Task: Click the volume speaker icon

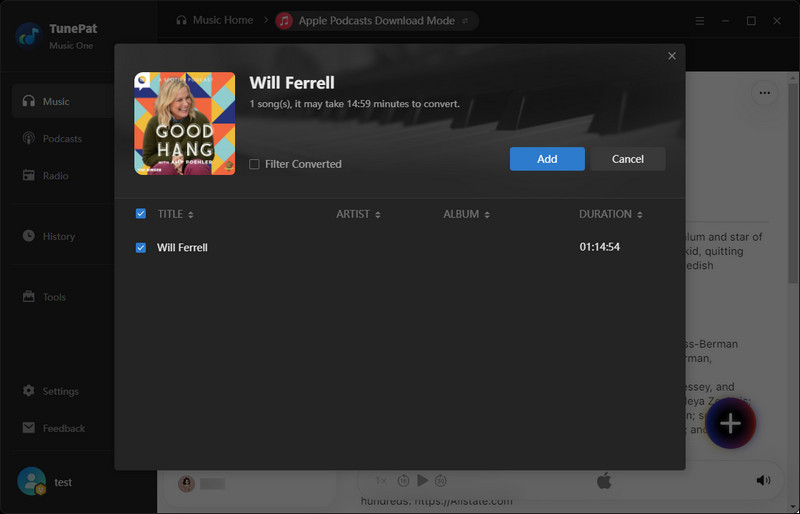Action: [763, 480]
